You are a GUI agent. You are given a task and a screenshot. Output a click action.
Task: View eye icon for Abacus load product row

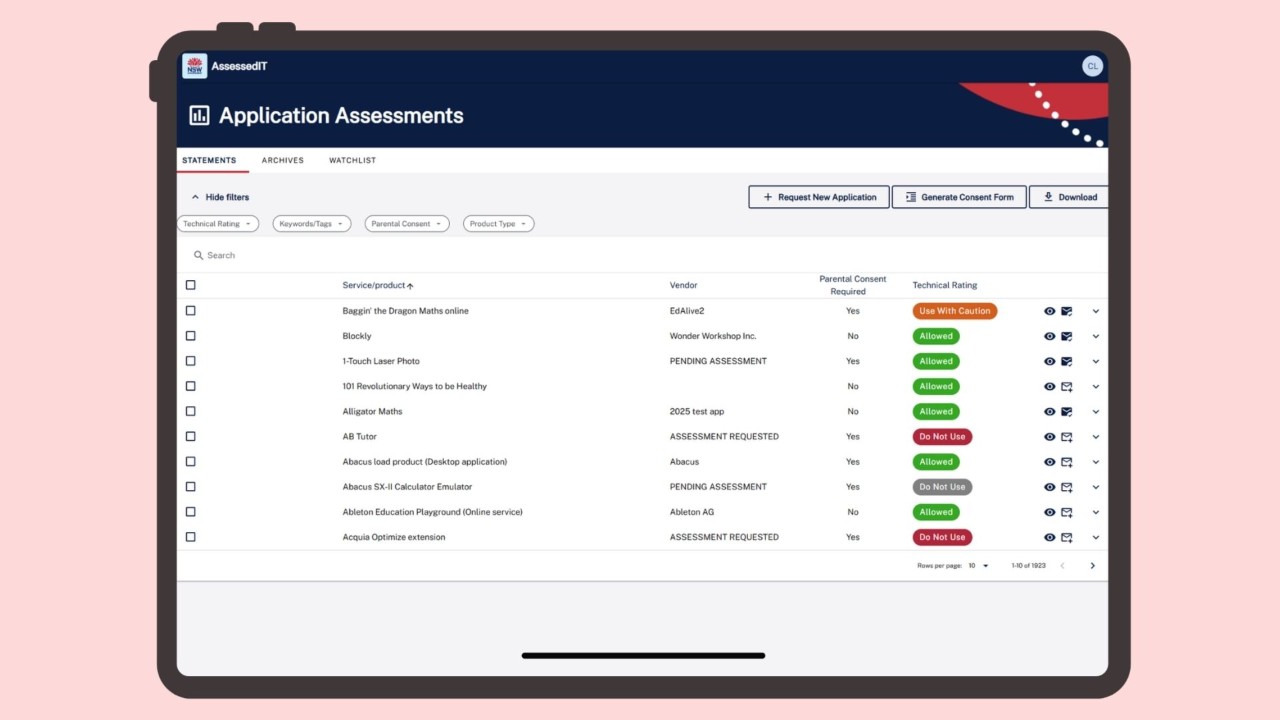1049,462
